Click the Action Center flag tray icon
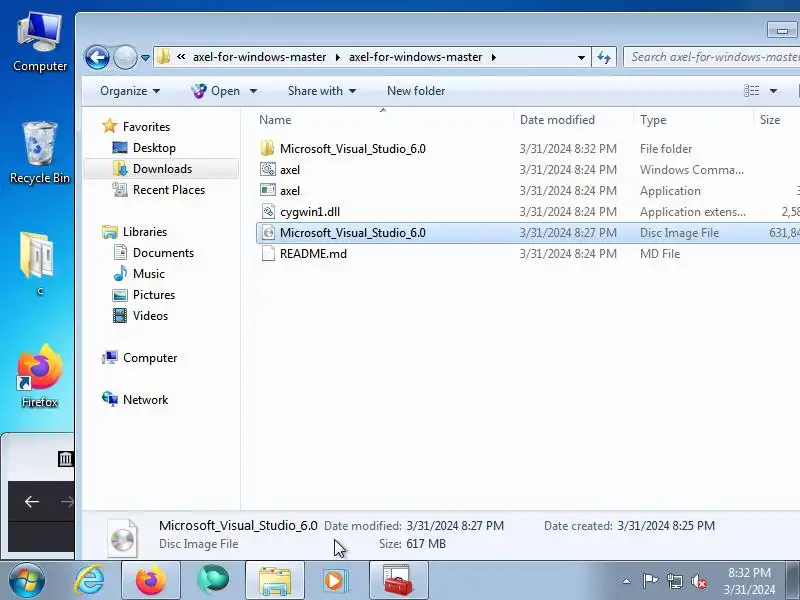The width and height of the screenshot is (800, 600). [x=650, y=581]
